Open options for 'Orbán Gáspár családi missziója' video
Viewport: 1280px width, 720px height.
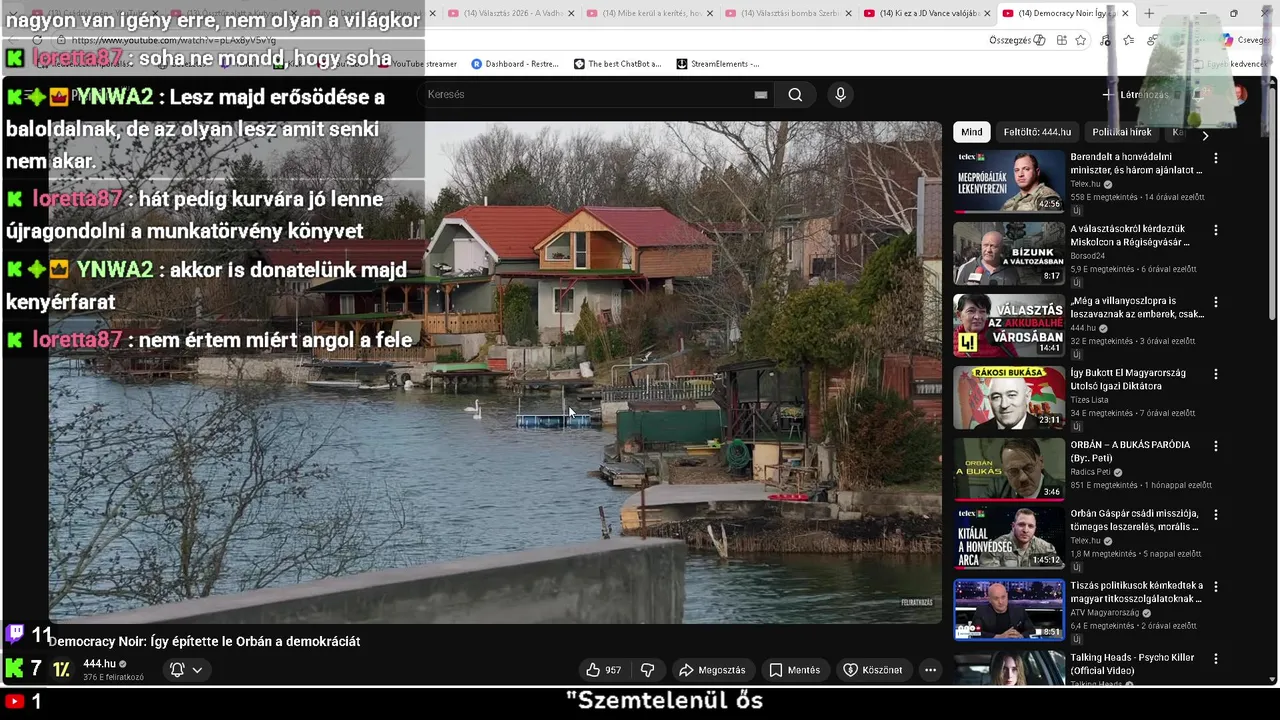click(x=1216, y=515)
